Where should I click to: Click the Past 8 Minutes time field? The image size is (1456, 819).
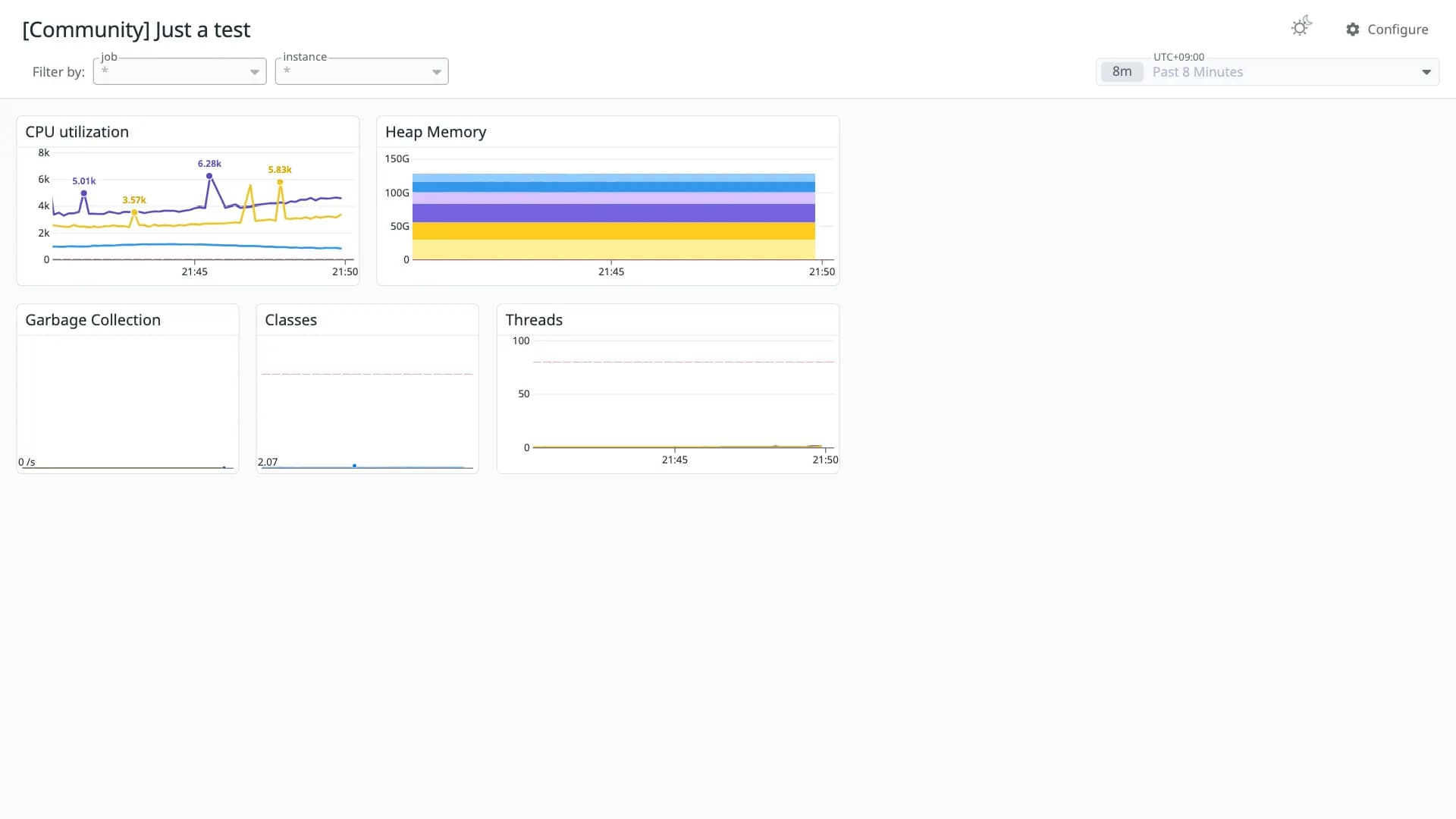[x=1267, y=72]
